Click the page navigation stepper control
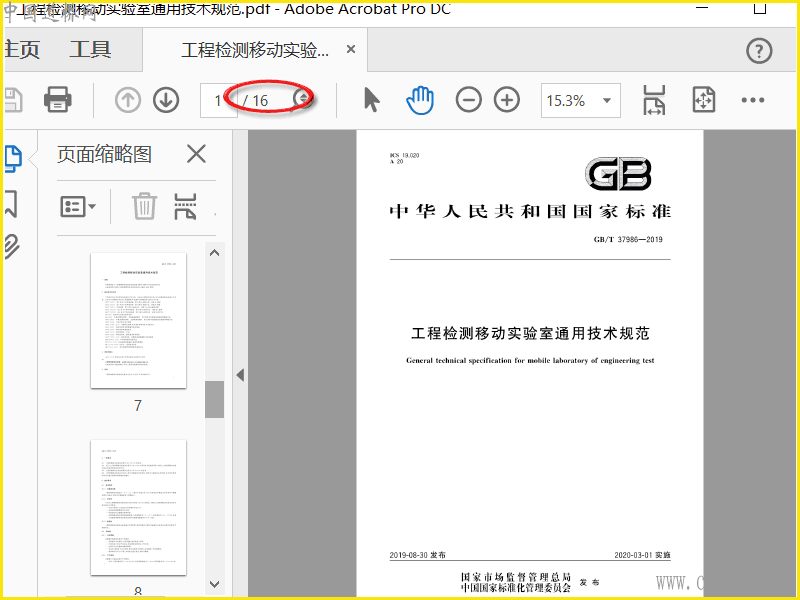Viewport: 800px width, 600px height. pyautogui.click(x=304, y=98)
